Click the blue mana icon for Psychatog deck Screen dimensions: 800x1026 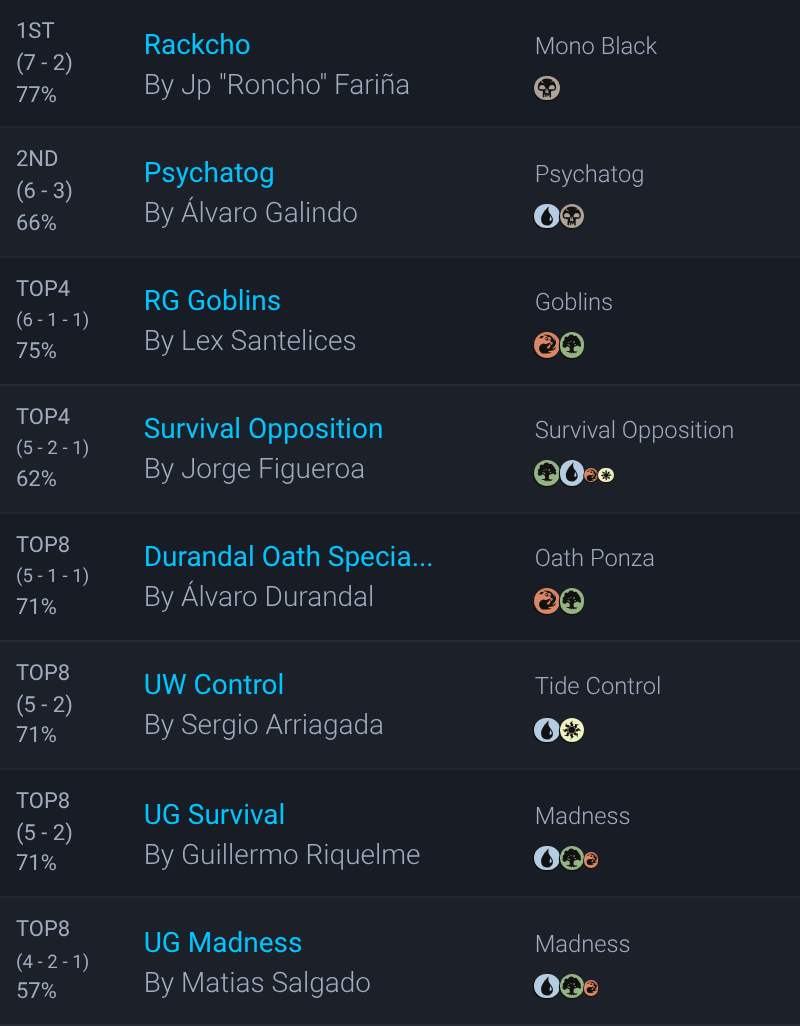(x=546, y=216)
